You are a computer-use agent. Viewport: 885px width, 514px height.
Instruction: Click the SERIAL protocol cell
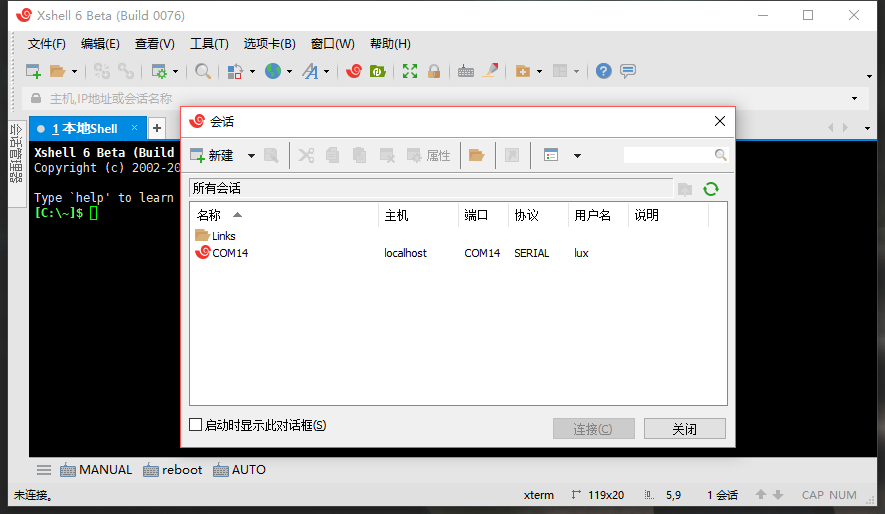[532, 253]
